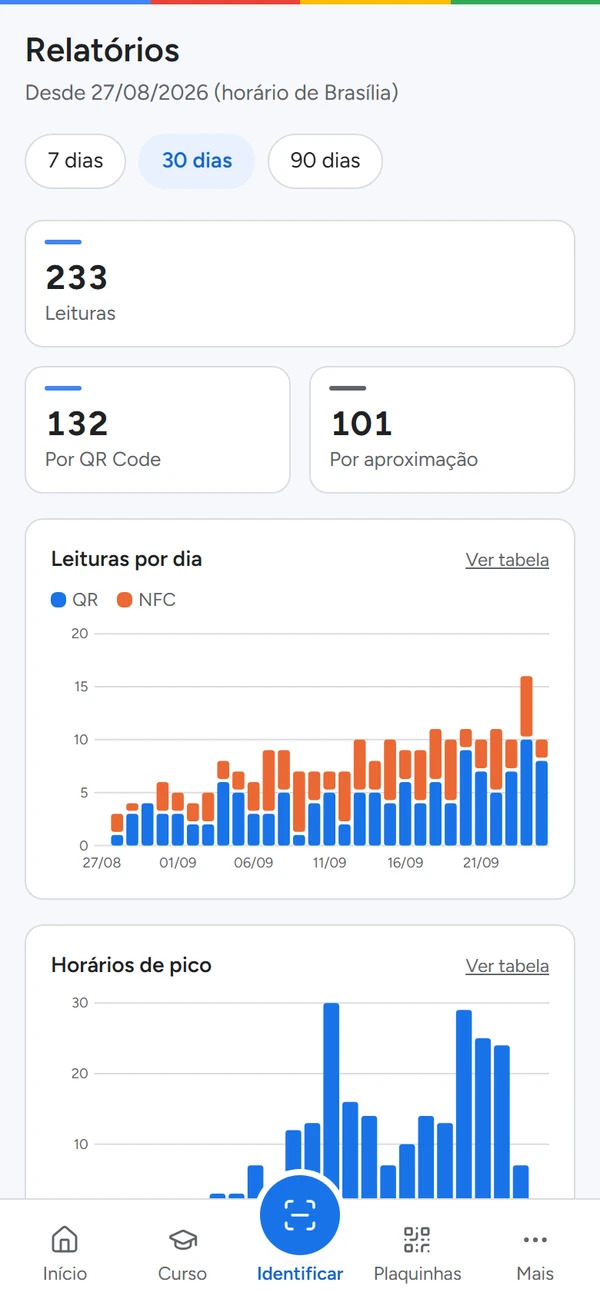Open the Curso graduation cap icon
Image resolution: width=600 pixels, height=1298 pixels.
[182, 1240]
